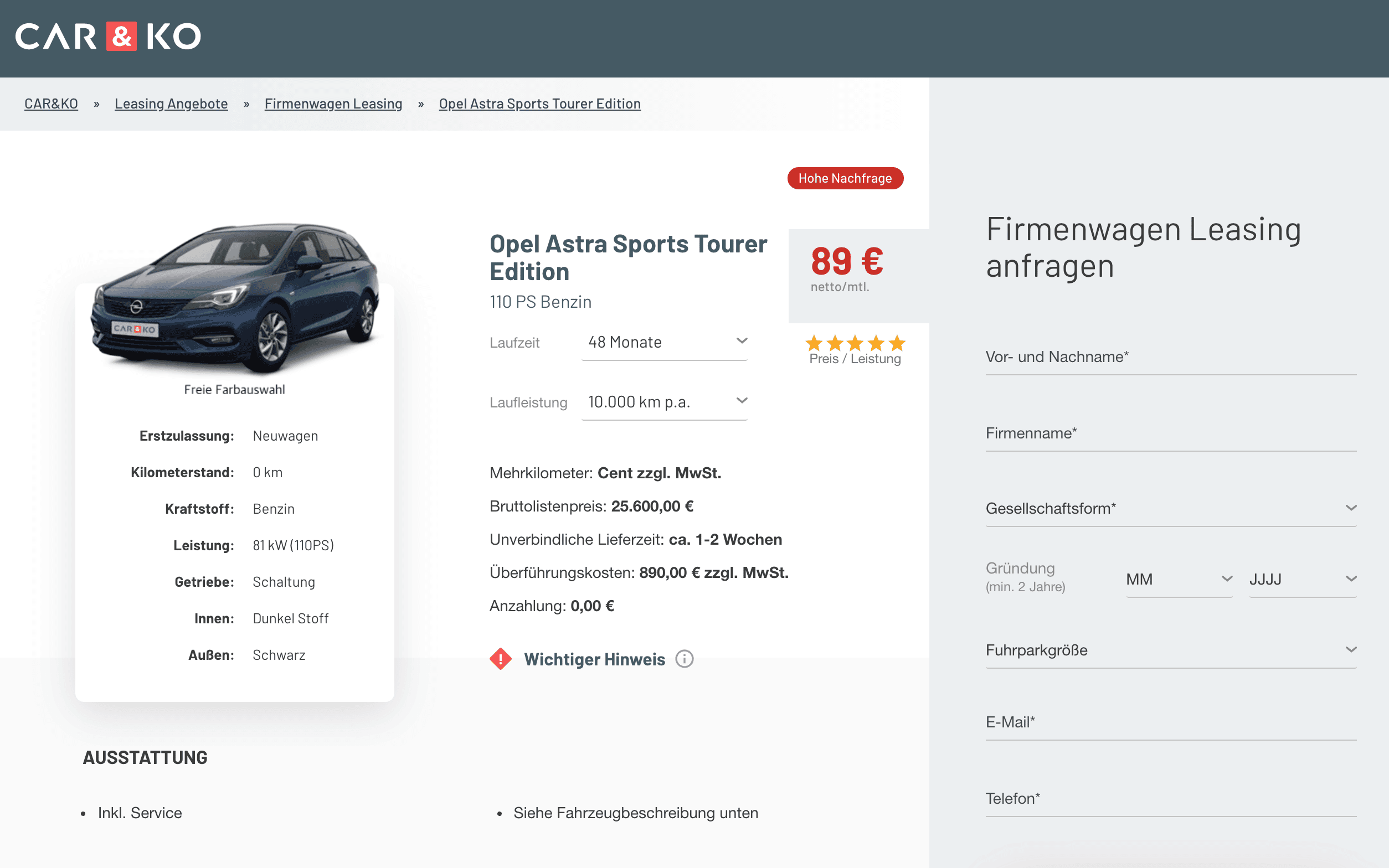
Task: Click the Überführungskosten 890,00 € line
Action: 639,573
